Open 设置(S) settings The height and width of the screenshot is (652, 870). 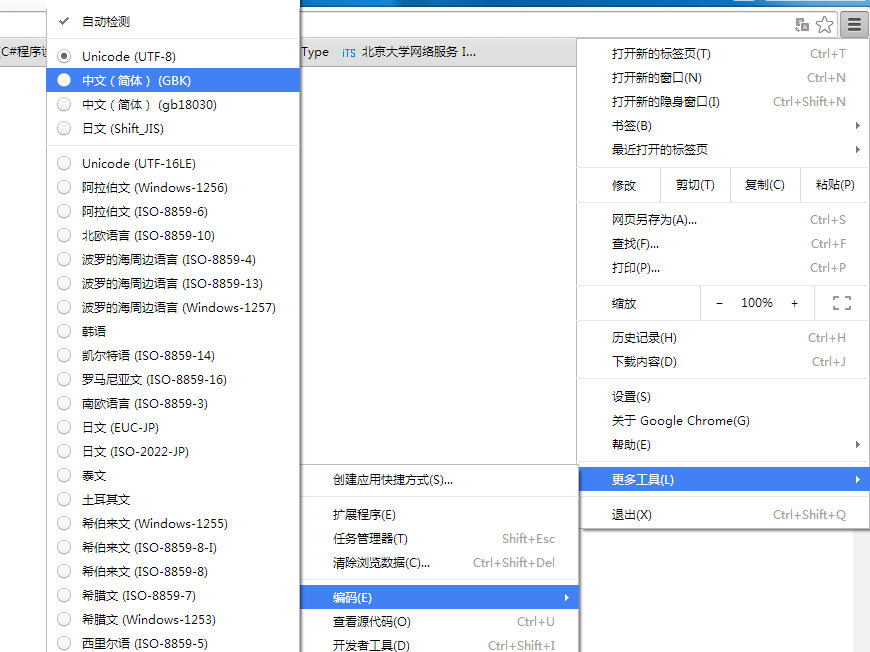tap(723, 397)
